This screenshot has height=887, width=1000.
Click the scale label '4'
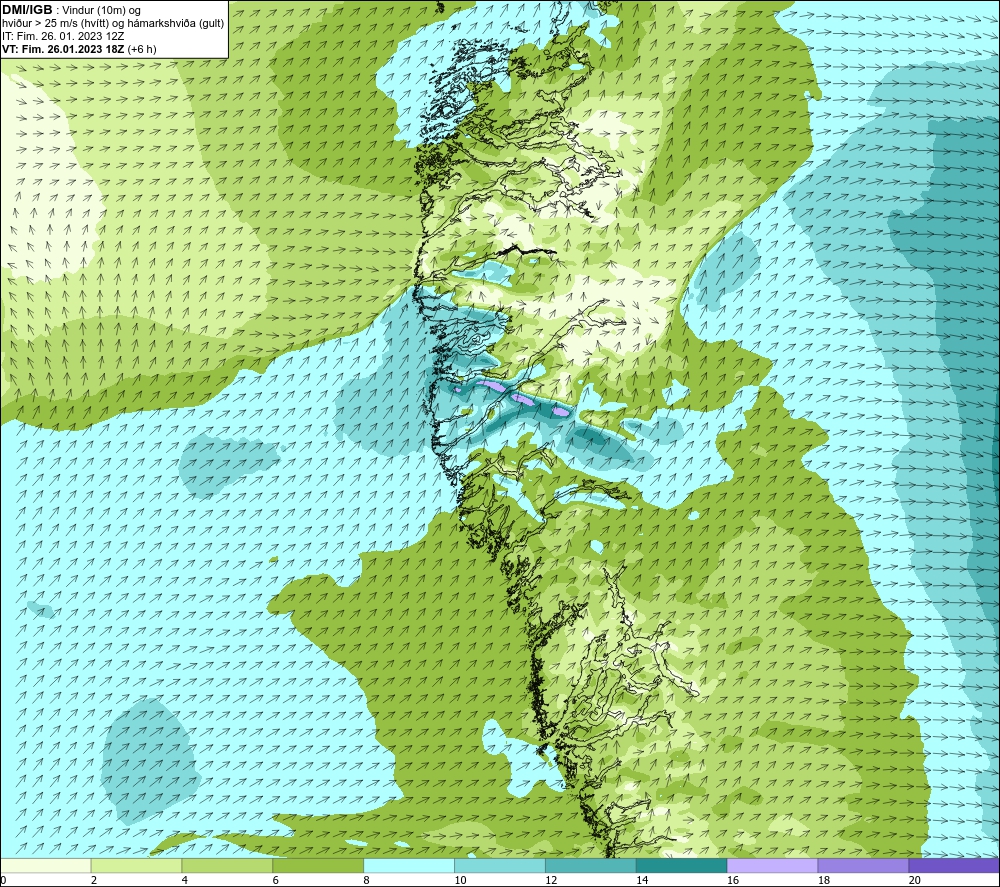(x=185, y=880)
